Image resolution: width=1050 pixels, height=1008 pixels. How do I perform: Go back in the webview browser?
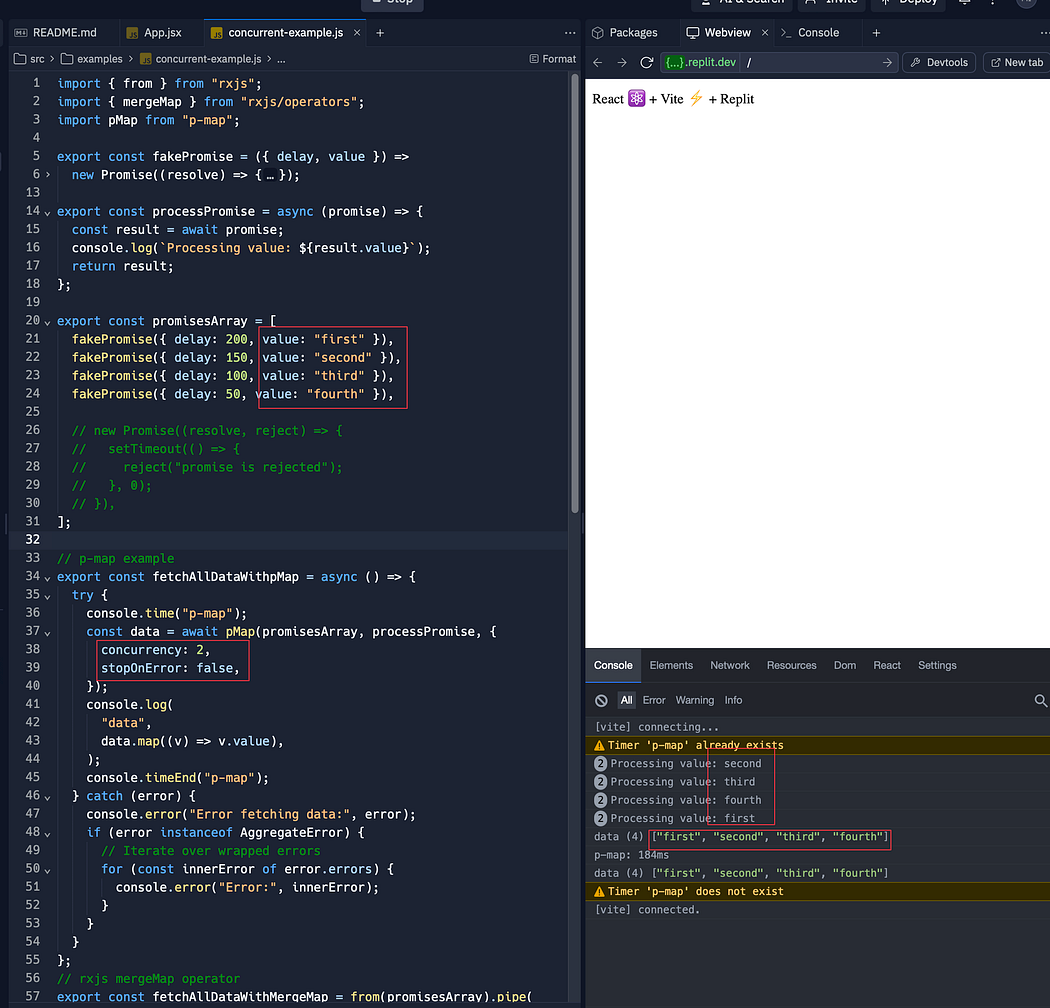point(598,62)
